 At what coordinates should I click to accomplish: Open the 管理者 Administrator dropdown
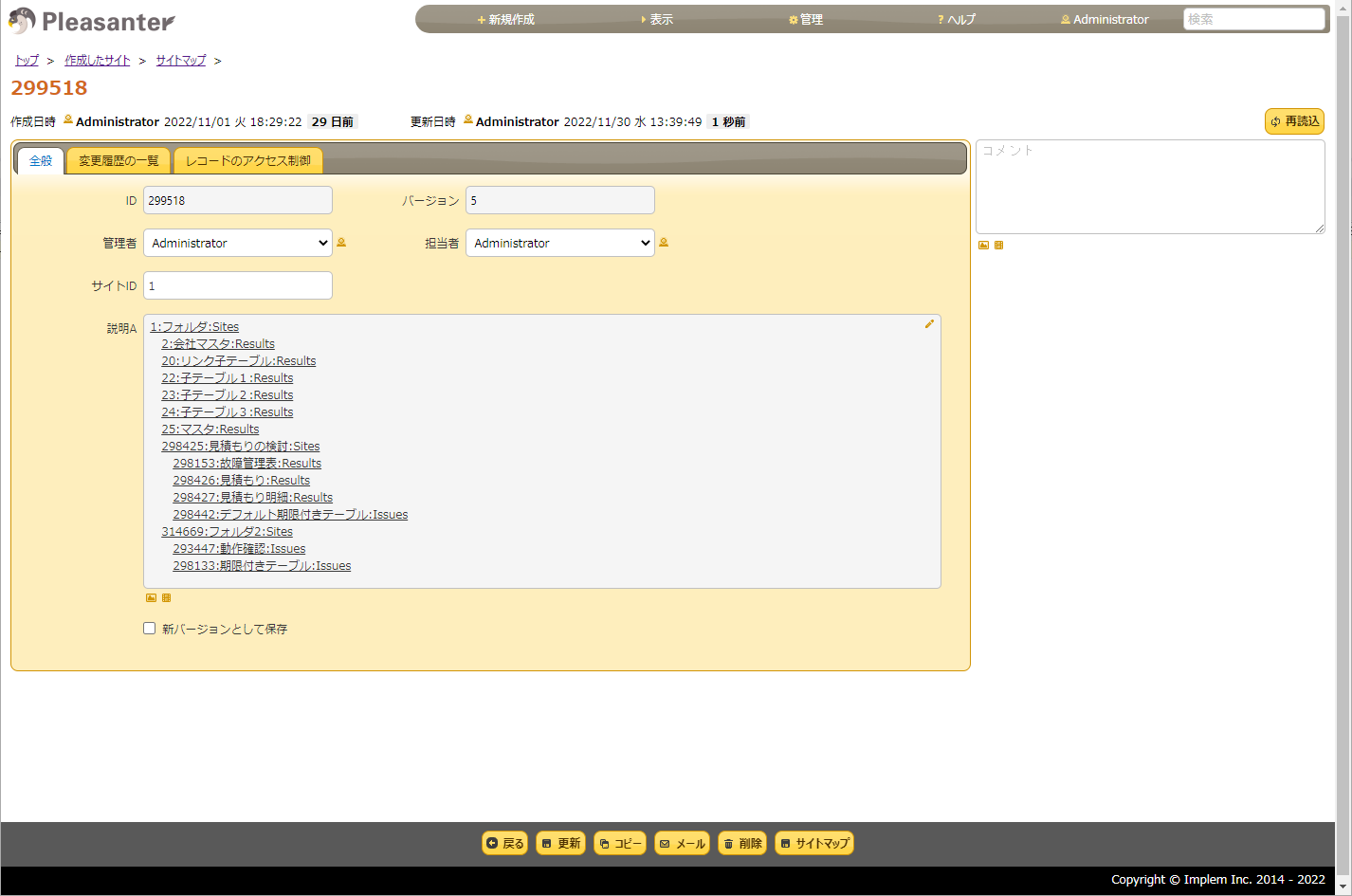pos(237,243)
